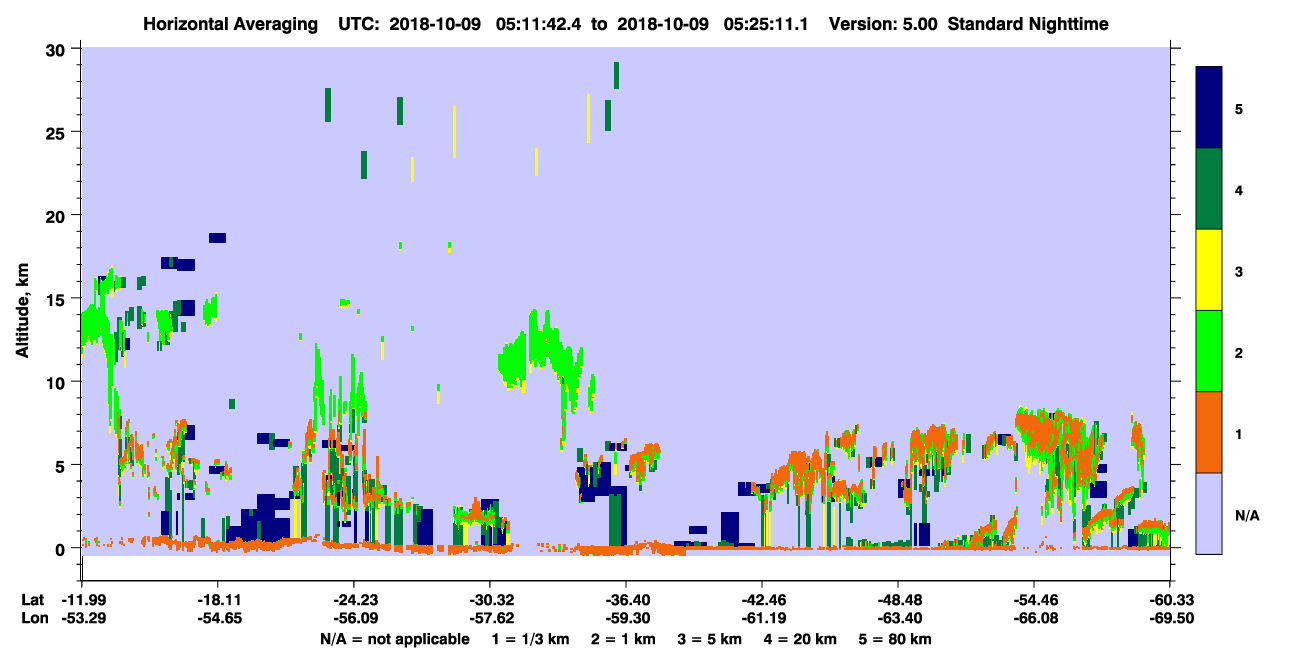Click longitude value -54.65
This screenshot has width=1300, height=667.
pyautogui.click(x=217, y=618)
